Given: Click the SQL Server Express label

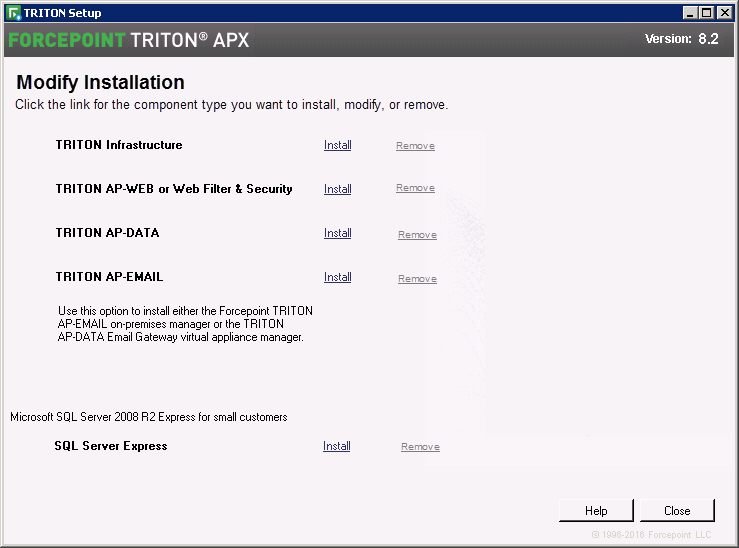Looking at the screenshot, I should tap(111, 446).
